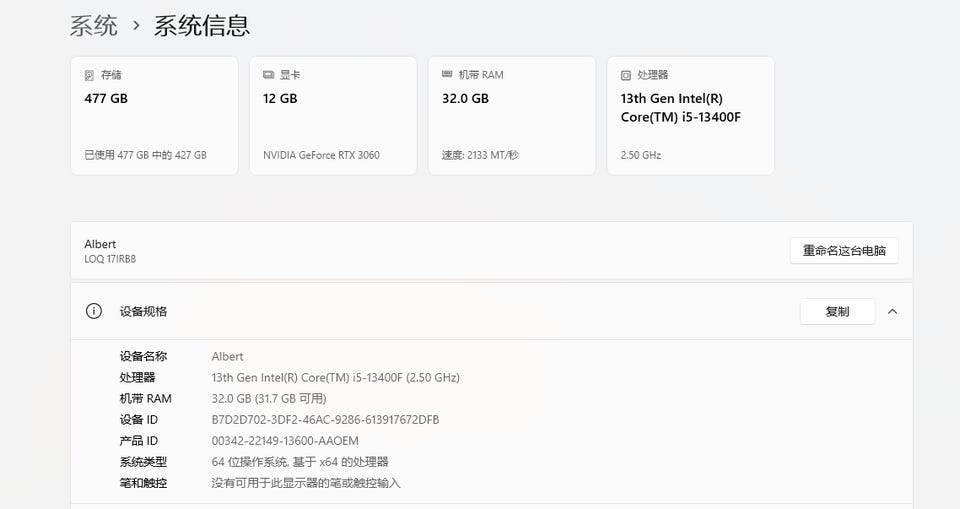
Task: Click 已使用 477 GB 中的 427 GB text
Action: [x=146, y=155]
